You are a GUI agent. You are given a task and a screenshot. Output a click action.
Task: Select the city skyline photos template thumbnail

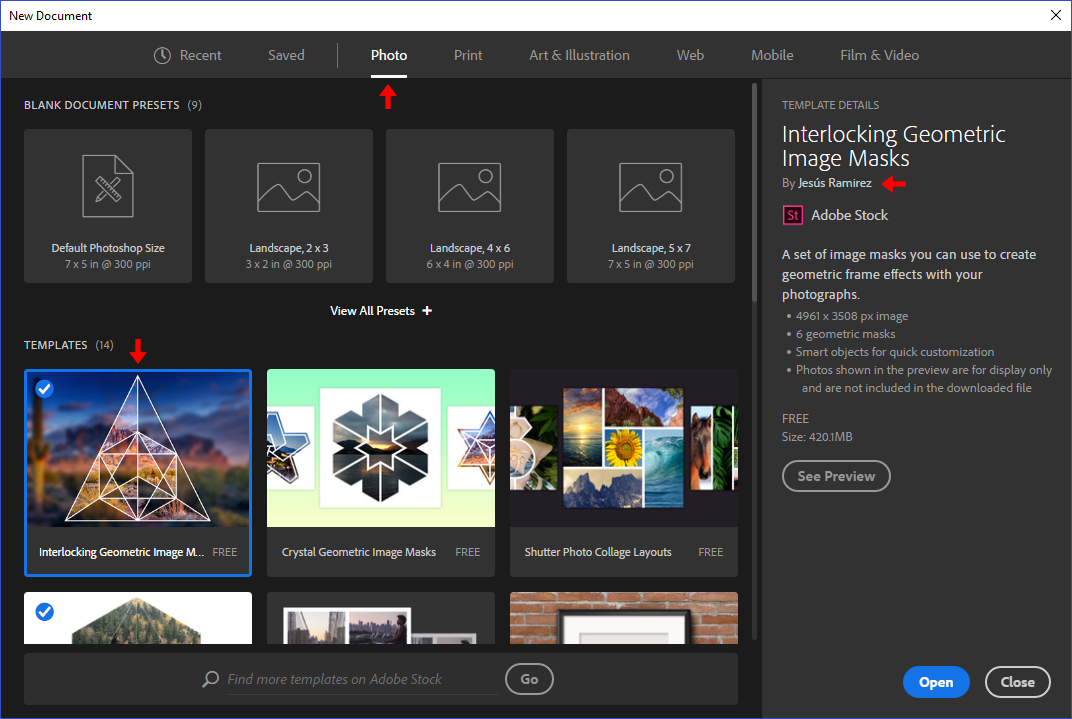pos(381,618)
